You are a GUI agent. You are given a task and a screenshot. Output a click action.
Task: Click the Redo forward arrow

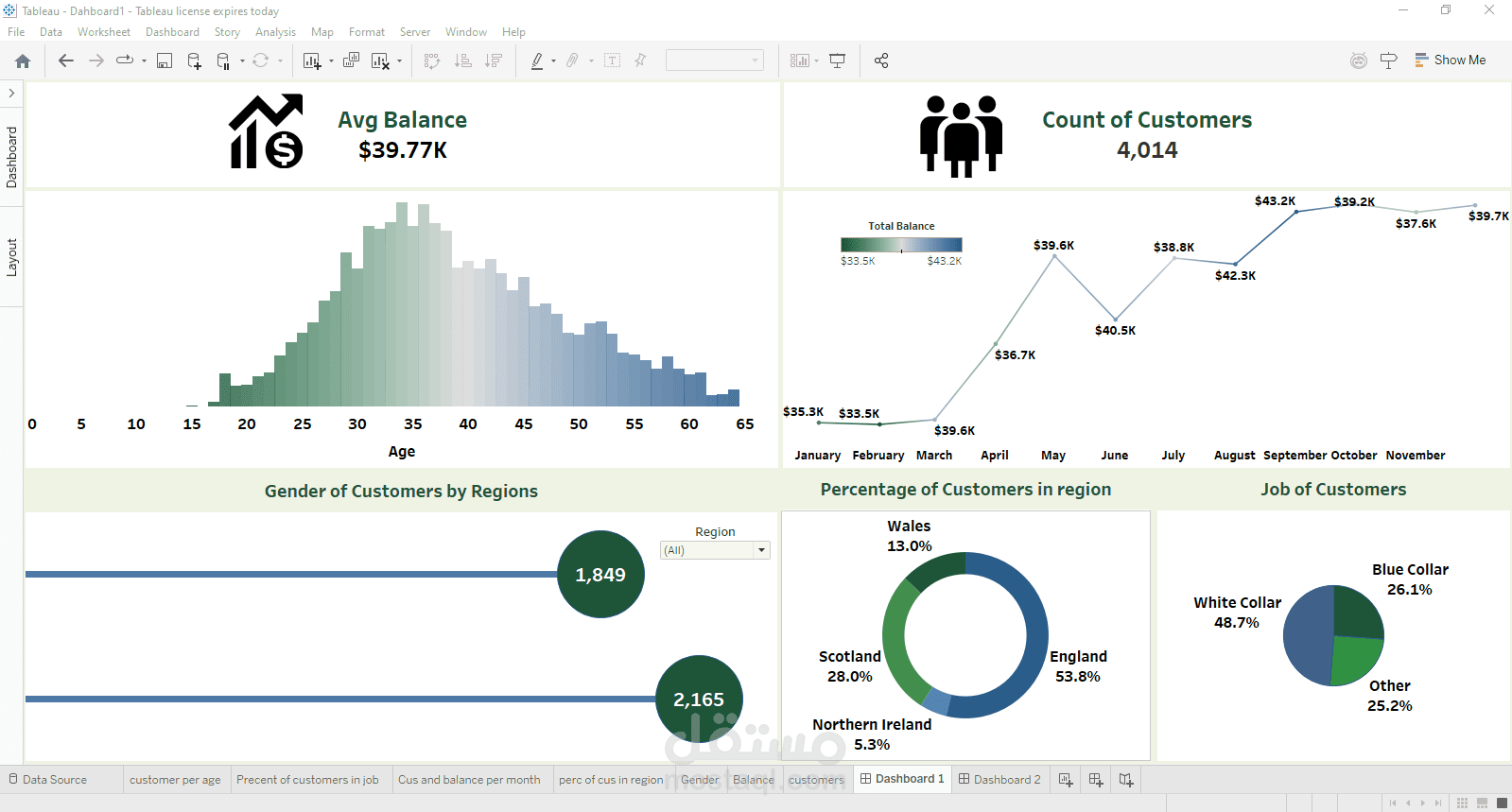pos(96,60)
